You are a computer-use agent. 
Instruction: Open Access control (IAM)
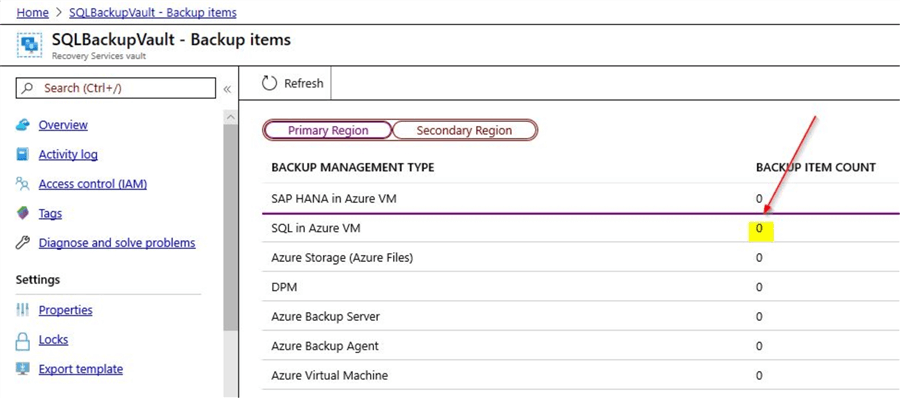click(x=93, y=184)
